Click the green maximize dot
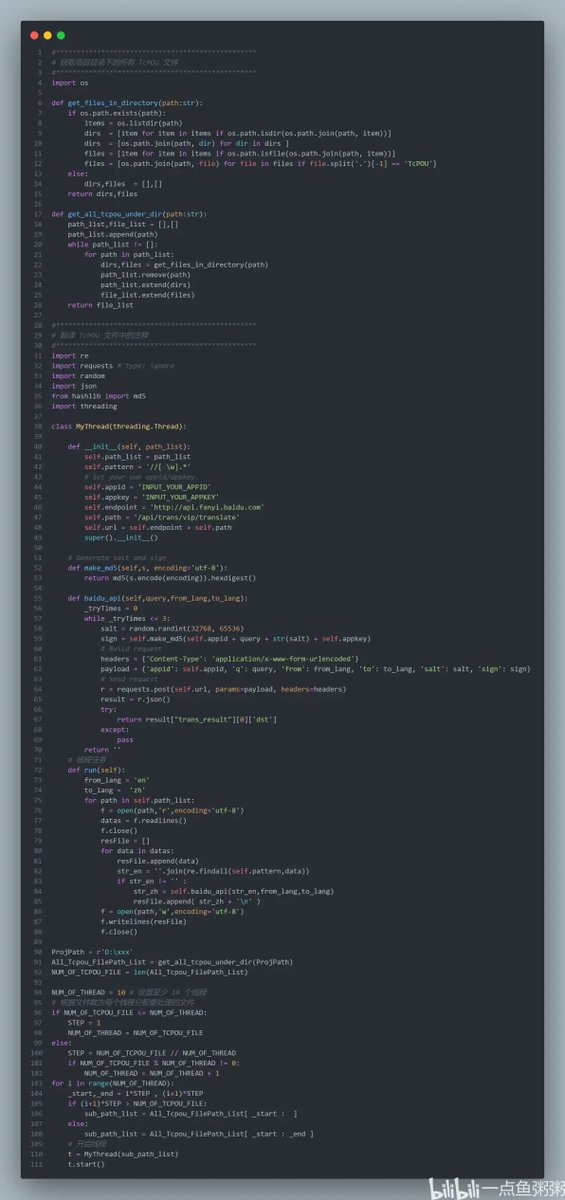 coord(60,35)
